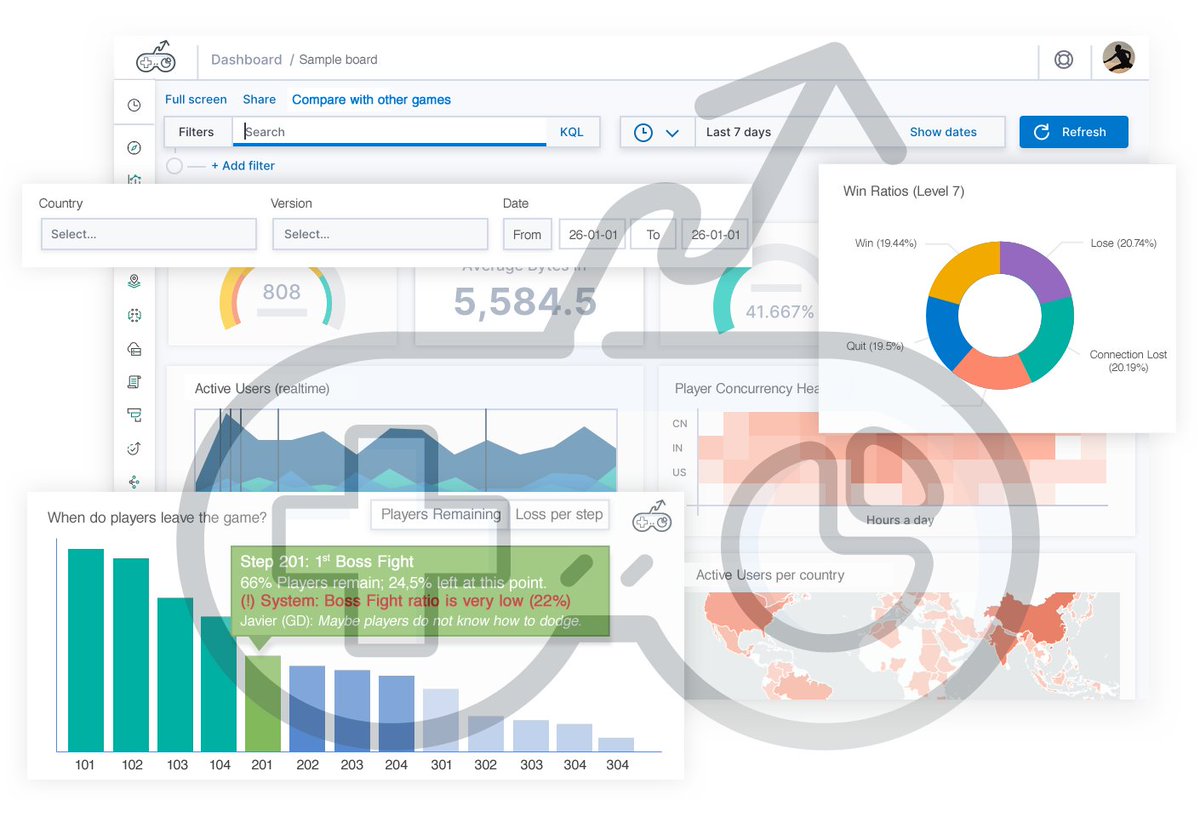Screen dimensions: 1200x817
Task: Select the Players Remaining toggle
Action: click(x=439, y=514)
